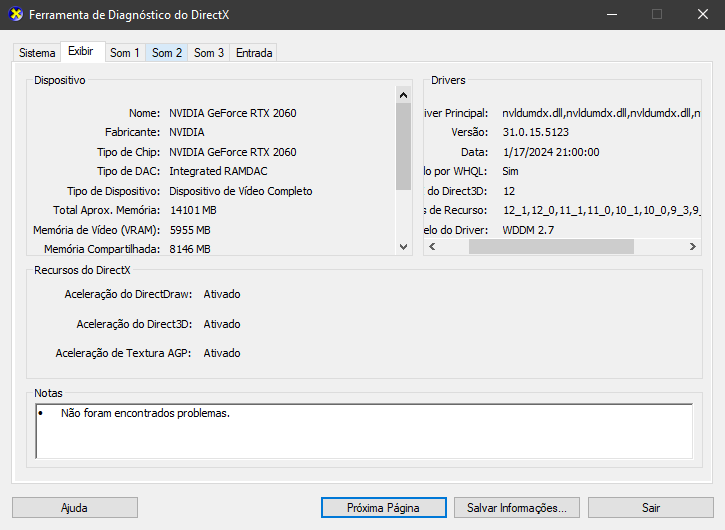This screenshot has height=530, width=725.
Task: Exit using the Sair button
Action: click(651, 508)
